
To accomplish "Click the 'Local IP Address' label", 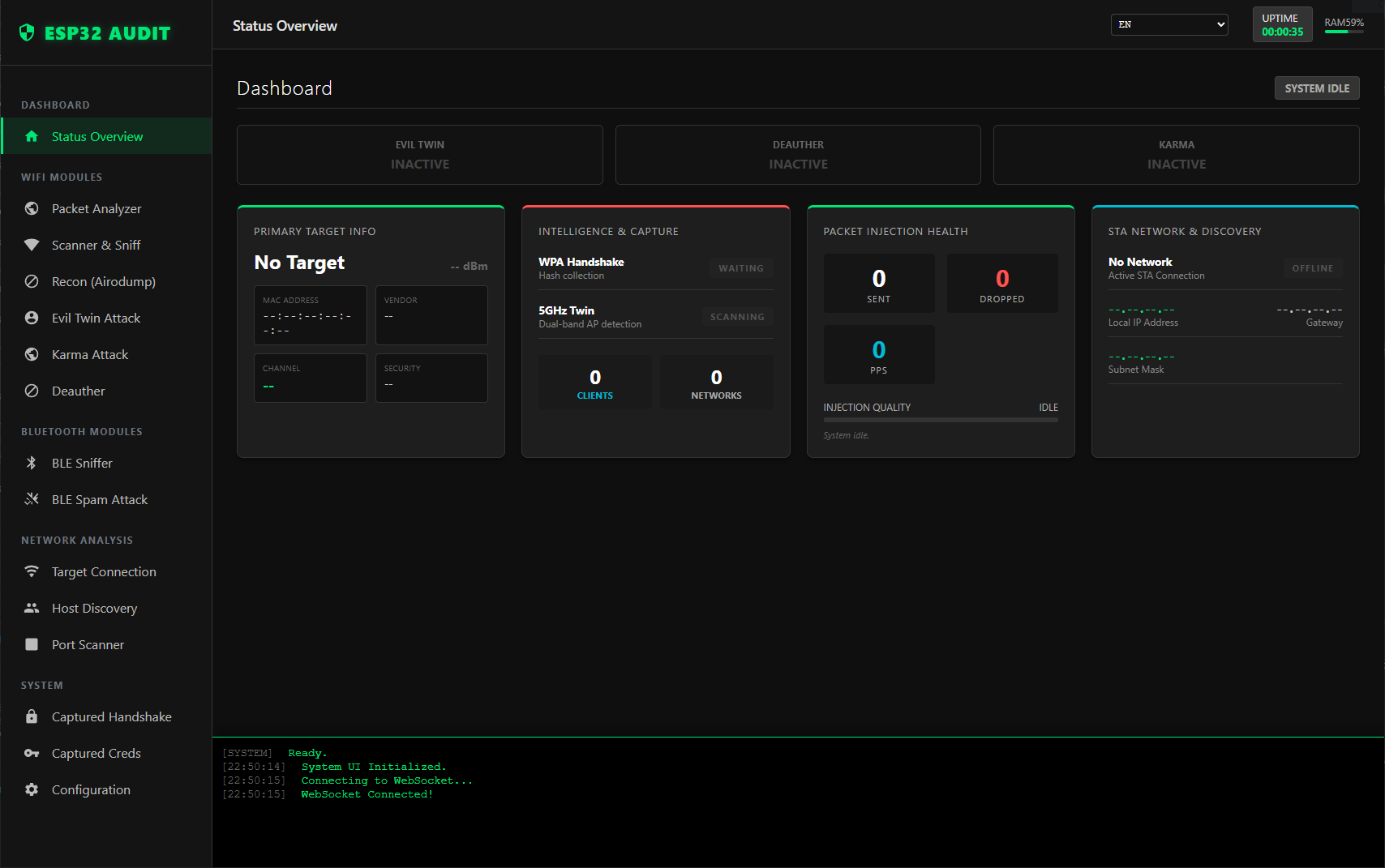I will (1143, 323).
